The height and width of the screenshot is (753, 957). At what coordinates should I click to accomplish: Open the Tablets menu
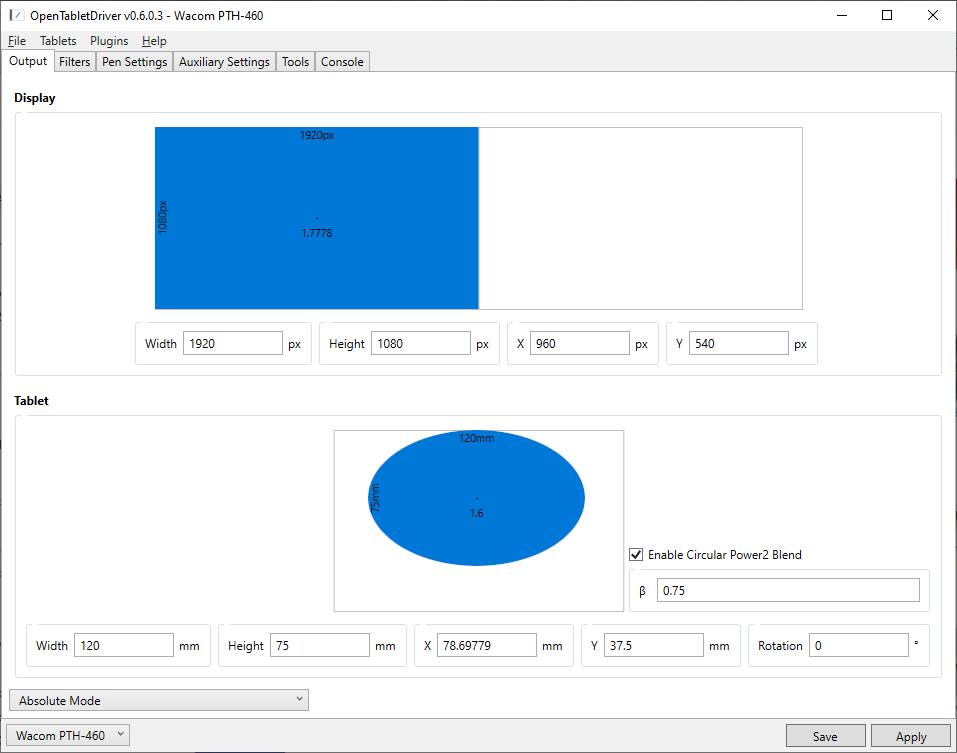point(58,41)
